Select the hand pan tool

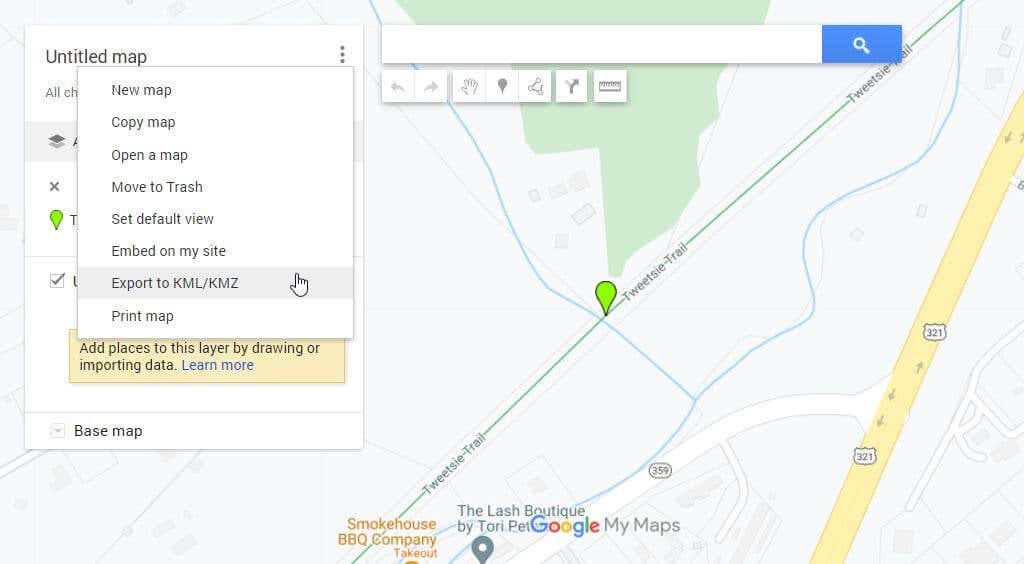469,87
